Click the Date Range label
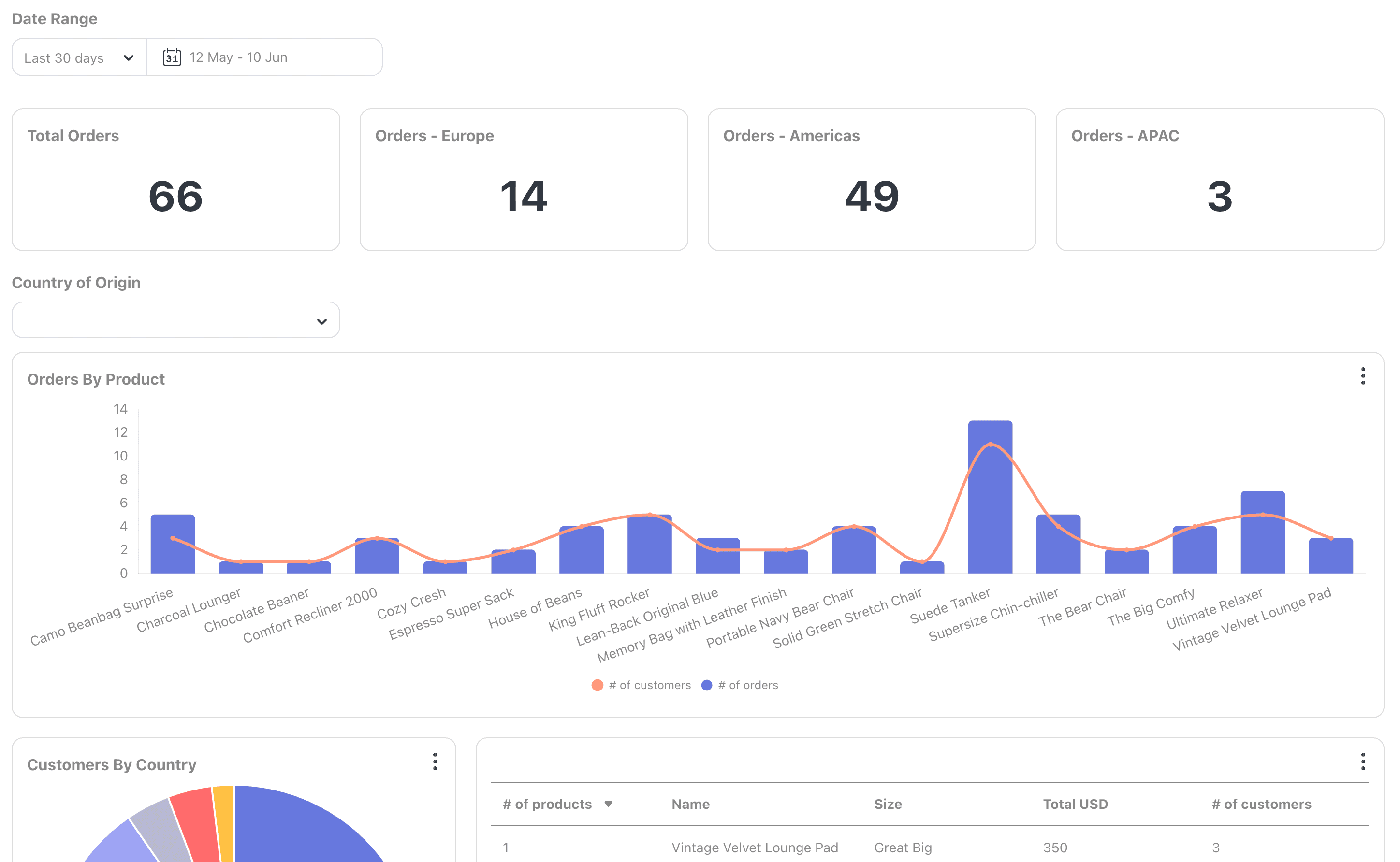The image size is (1400, 862). coord(54,19)
